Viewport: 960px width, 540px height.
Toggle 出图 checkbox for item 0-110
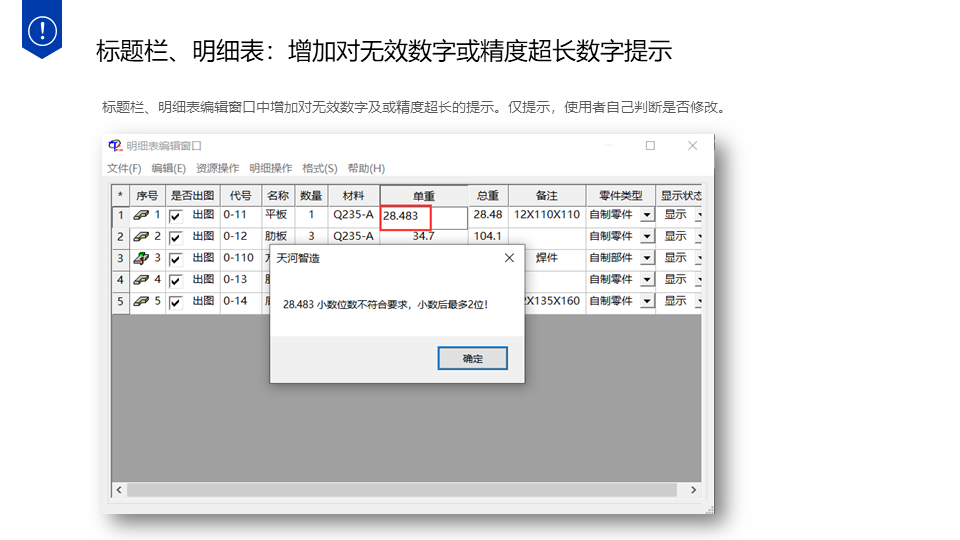pyautogui.click(x=176, y=259)
